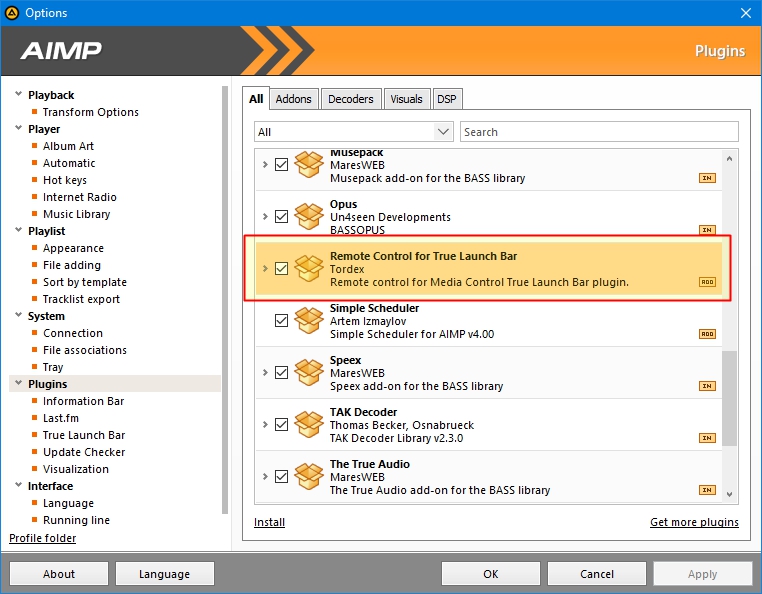Disable the Opus plugin checkbox

(281, 217)
